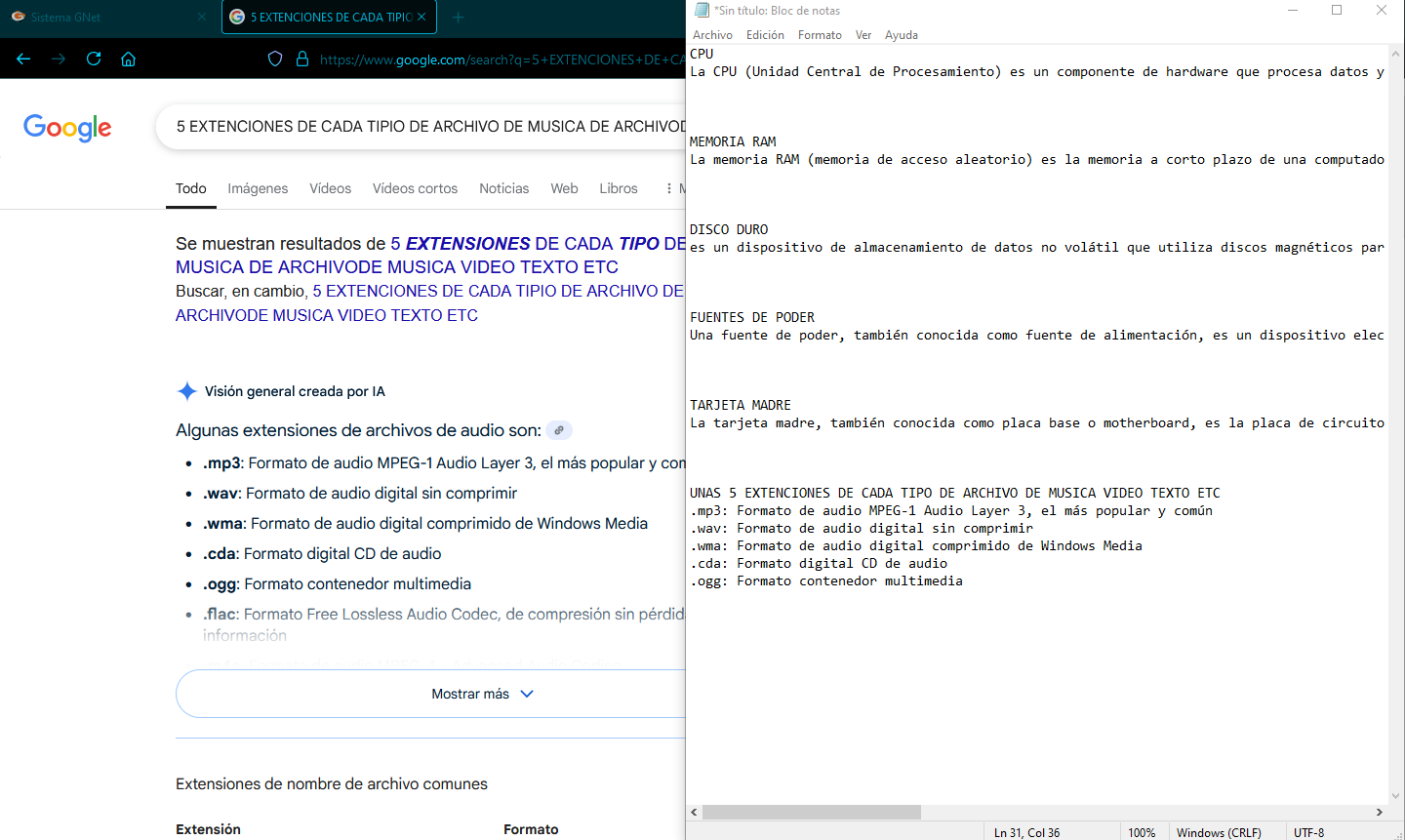Click the Notepad app icon in title bar
The image size is (1405, 840).
[702, 10]
